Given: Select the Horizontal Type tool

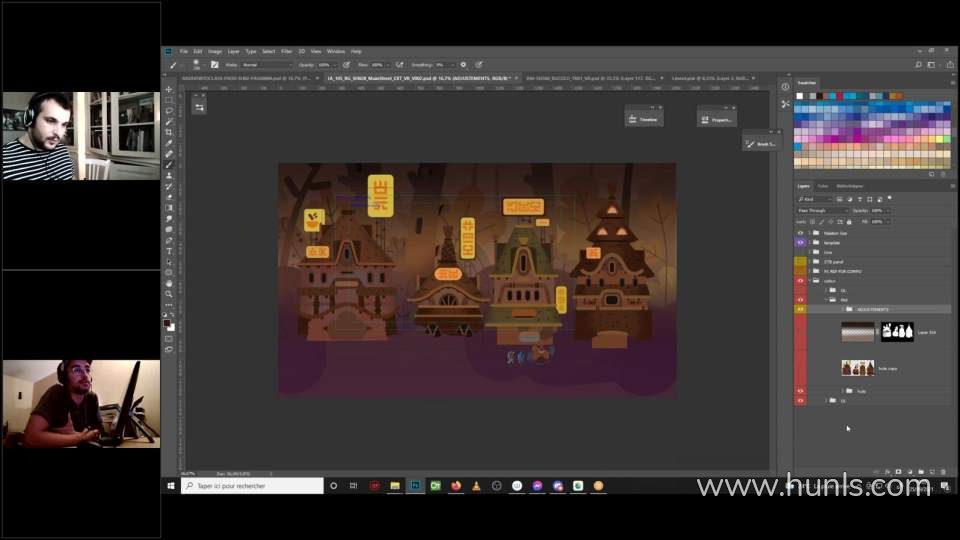Looking at the screenshot, I should [169, 252].
